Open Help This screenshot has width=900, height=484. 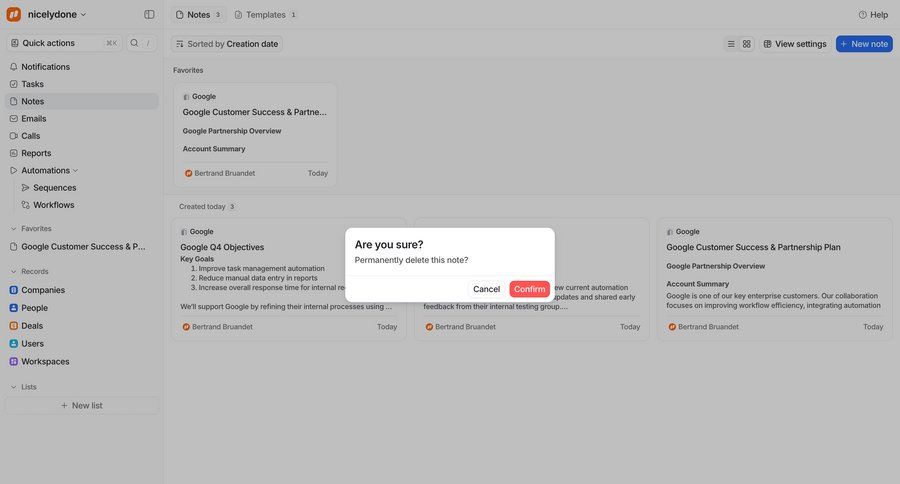click(x=873, y=15)
